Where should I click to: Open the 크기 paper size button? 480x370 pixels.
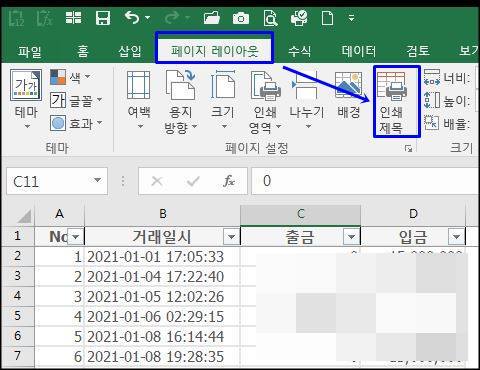point(223,100)
